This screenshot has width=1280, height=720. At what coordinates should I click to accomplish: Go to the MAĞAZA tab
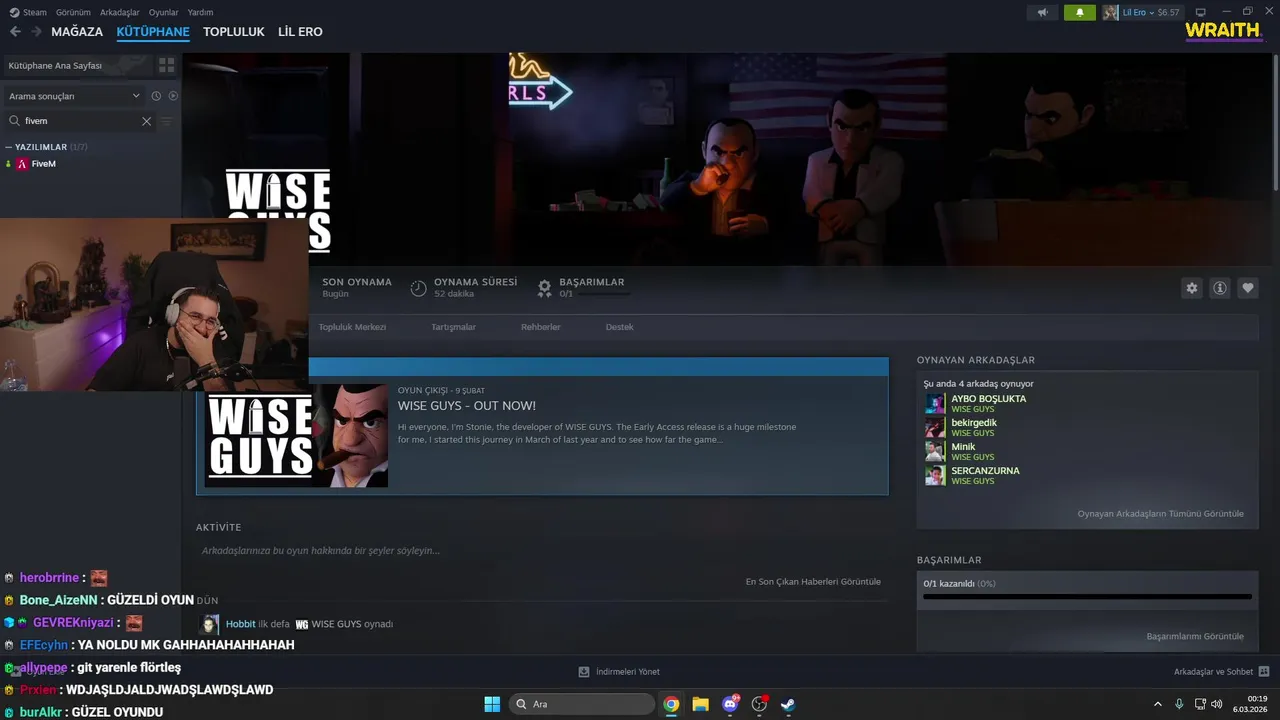coord(77,32)
